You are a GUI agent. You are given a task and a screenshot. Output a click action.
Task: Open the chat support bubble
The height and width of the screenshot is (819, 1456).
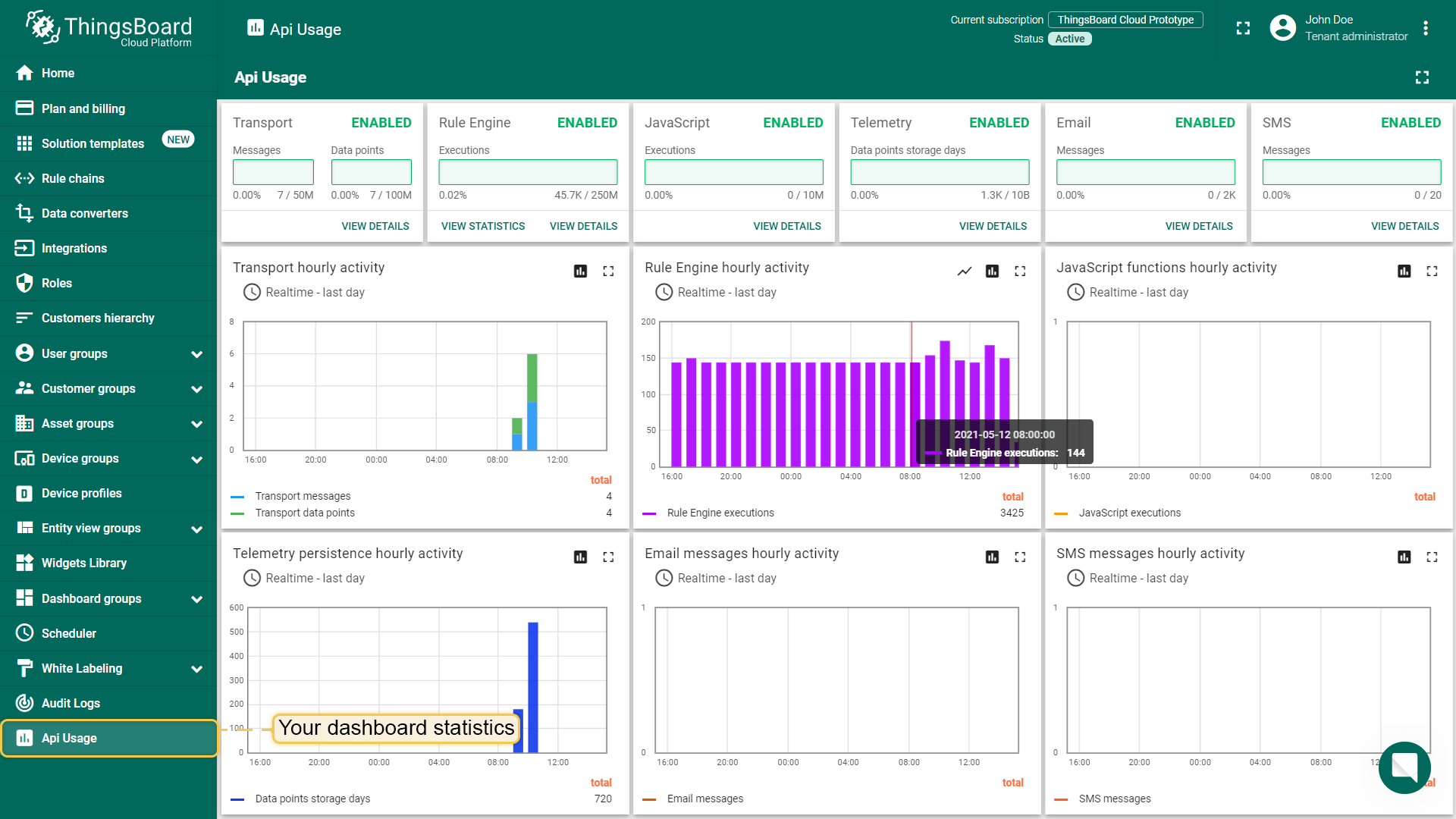(x=1404, y=767)
